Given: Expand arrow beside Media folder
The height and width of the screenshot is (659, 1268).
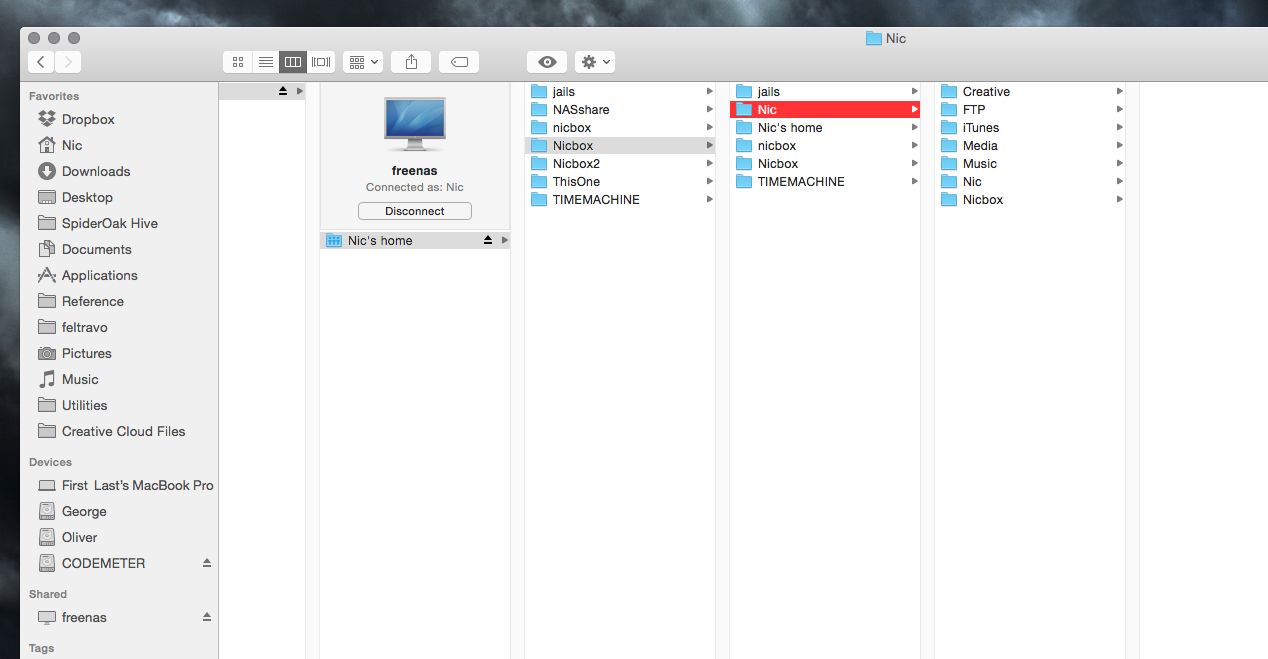Looking at the screenshot, I should tap(1120, 145).
